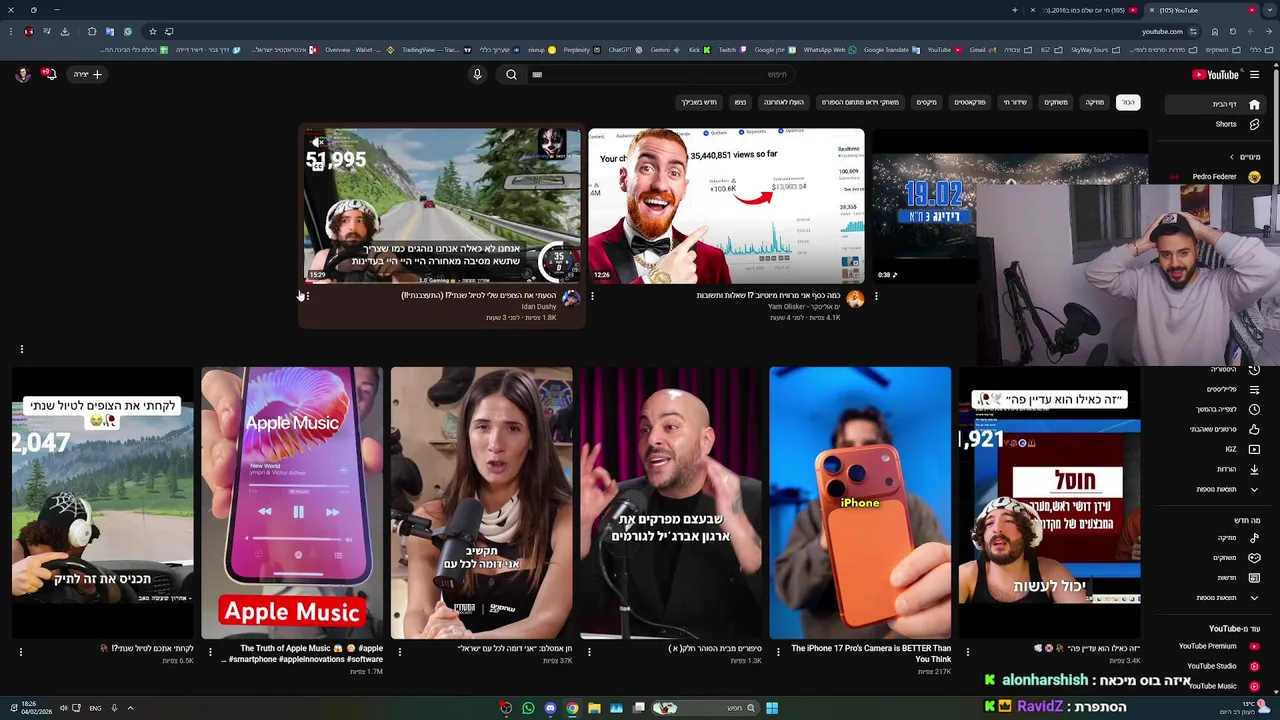Screen dimensions: 1280x720
Task: Open options menu for iPhone 17 Pro short
Action: pos(778,652)
